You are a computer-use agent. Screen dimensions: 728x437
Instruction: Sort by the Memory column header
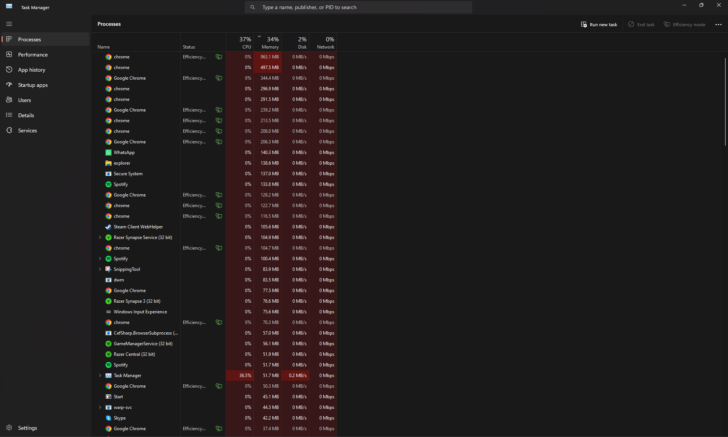[x=271, y=43]
